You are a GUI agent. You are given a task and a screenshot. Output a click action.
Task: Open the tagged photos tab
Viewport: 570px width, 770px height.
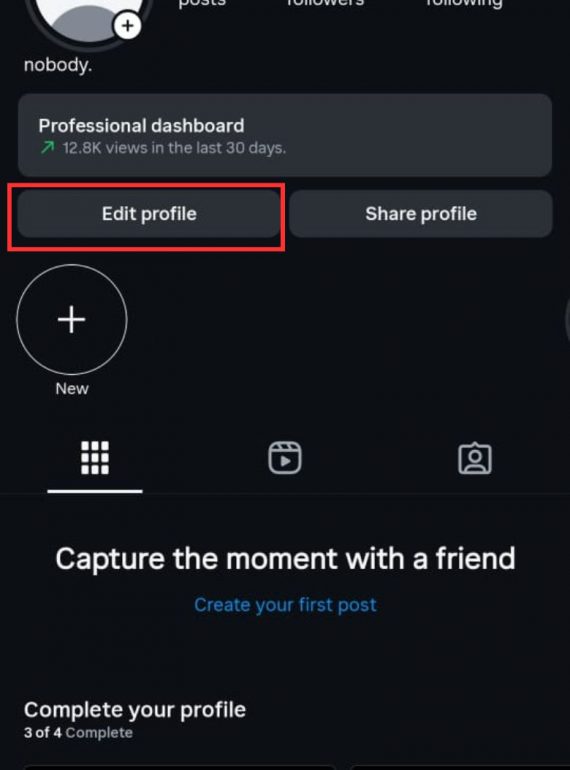(475, 458)
